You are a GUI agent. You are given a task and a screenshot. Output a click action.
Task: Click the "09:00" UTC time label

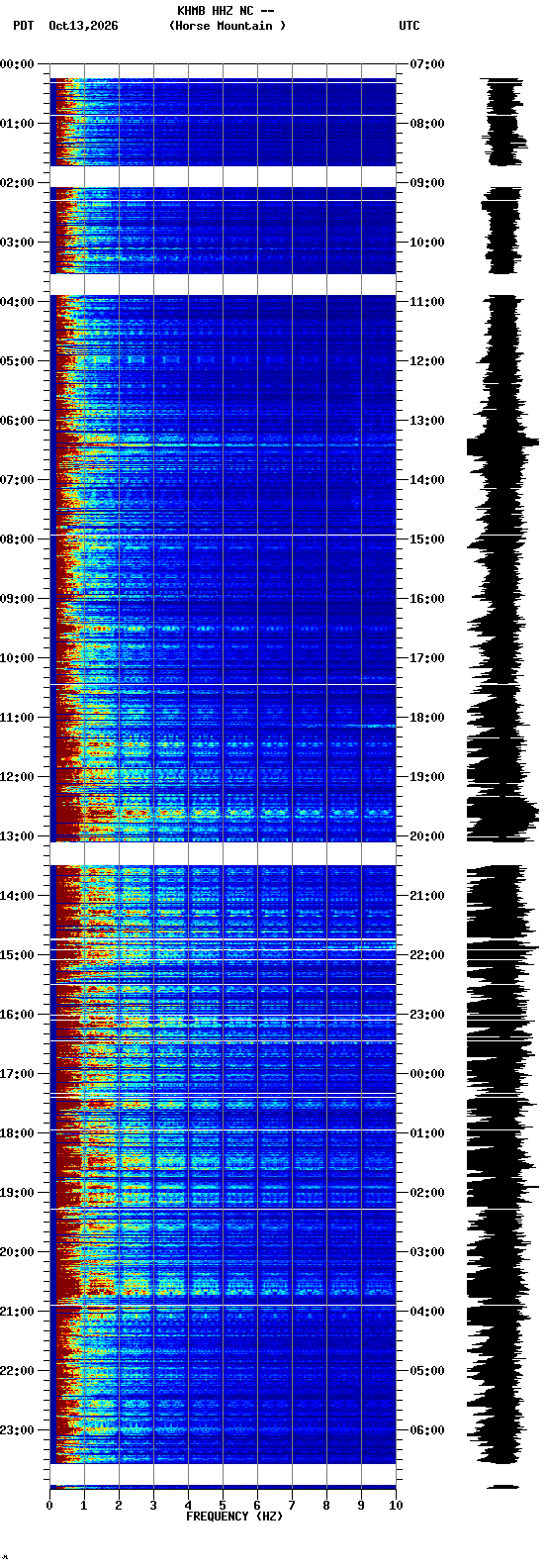tap(427, 183)
